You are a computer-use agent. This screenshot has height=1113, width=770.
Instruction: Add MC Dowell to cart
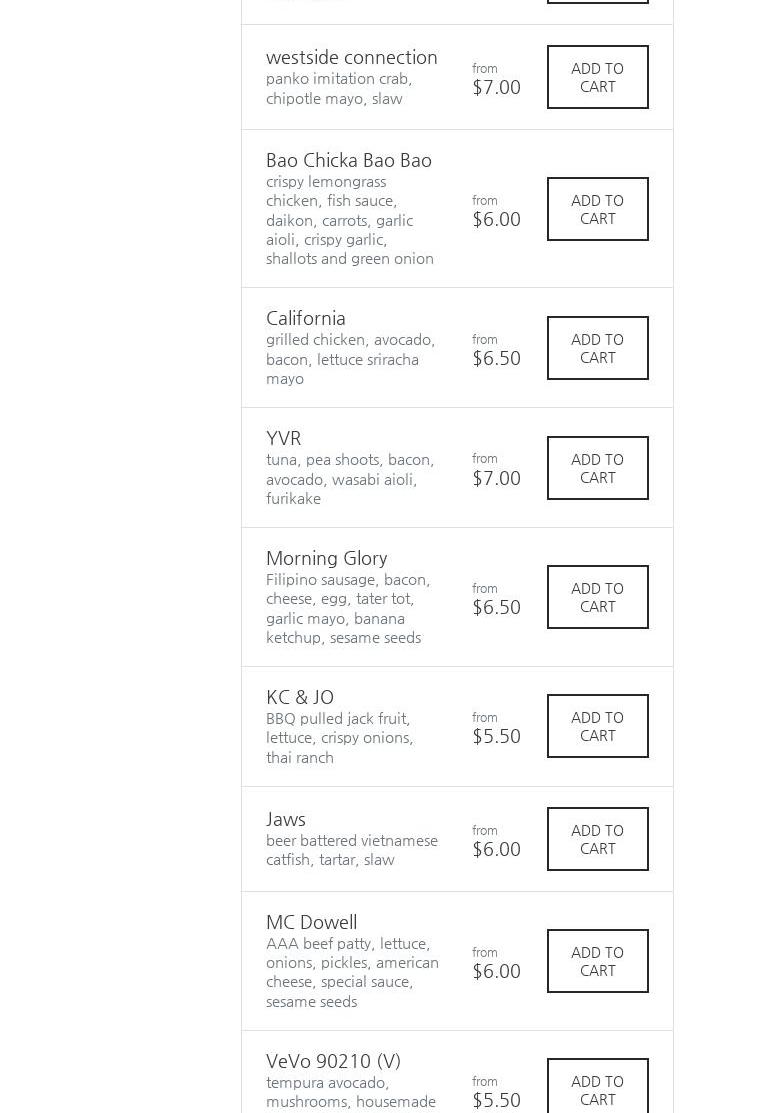(x=597, y=961)
